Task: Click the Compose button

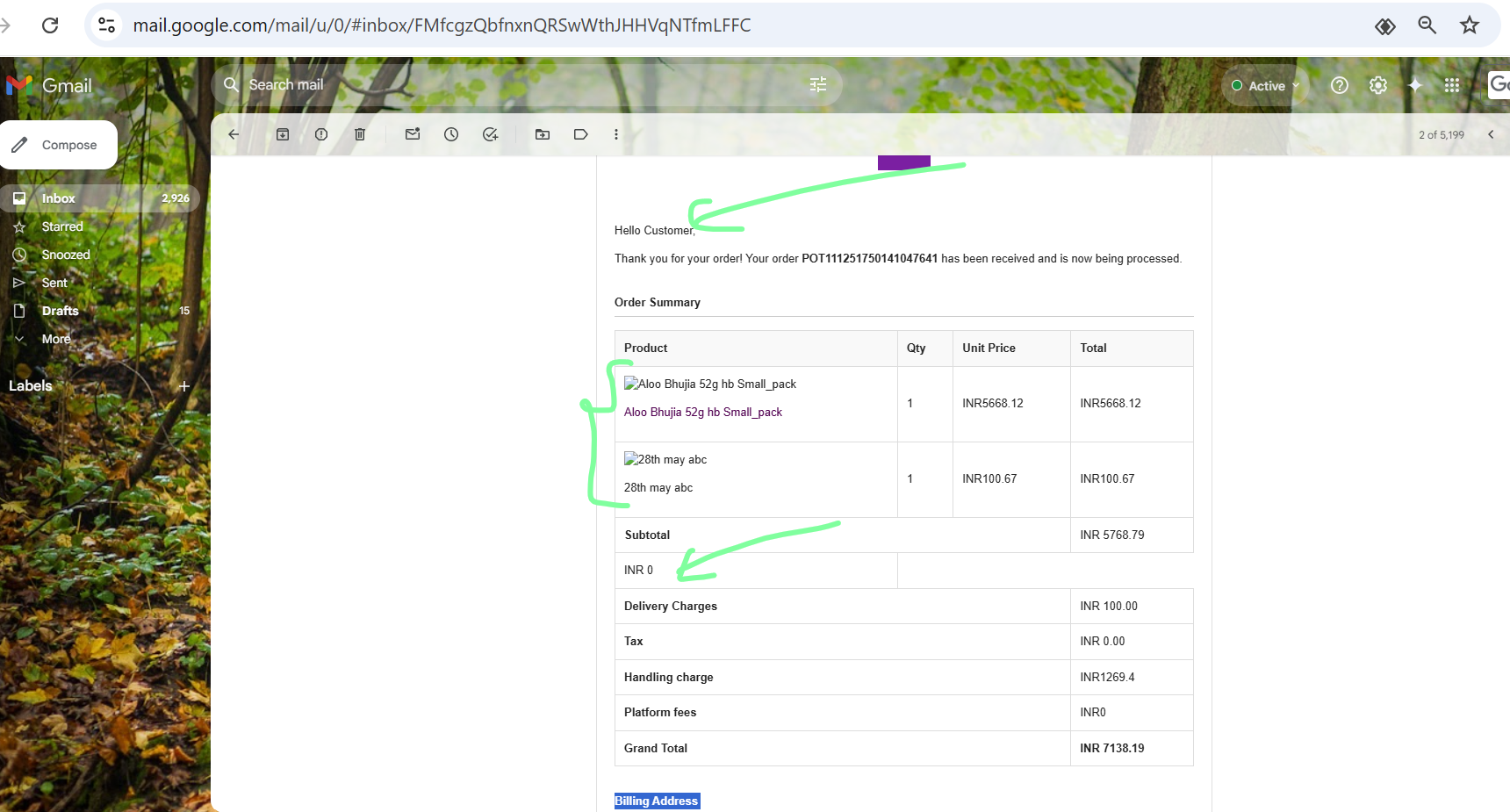Action: pos(59,145)
